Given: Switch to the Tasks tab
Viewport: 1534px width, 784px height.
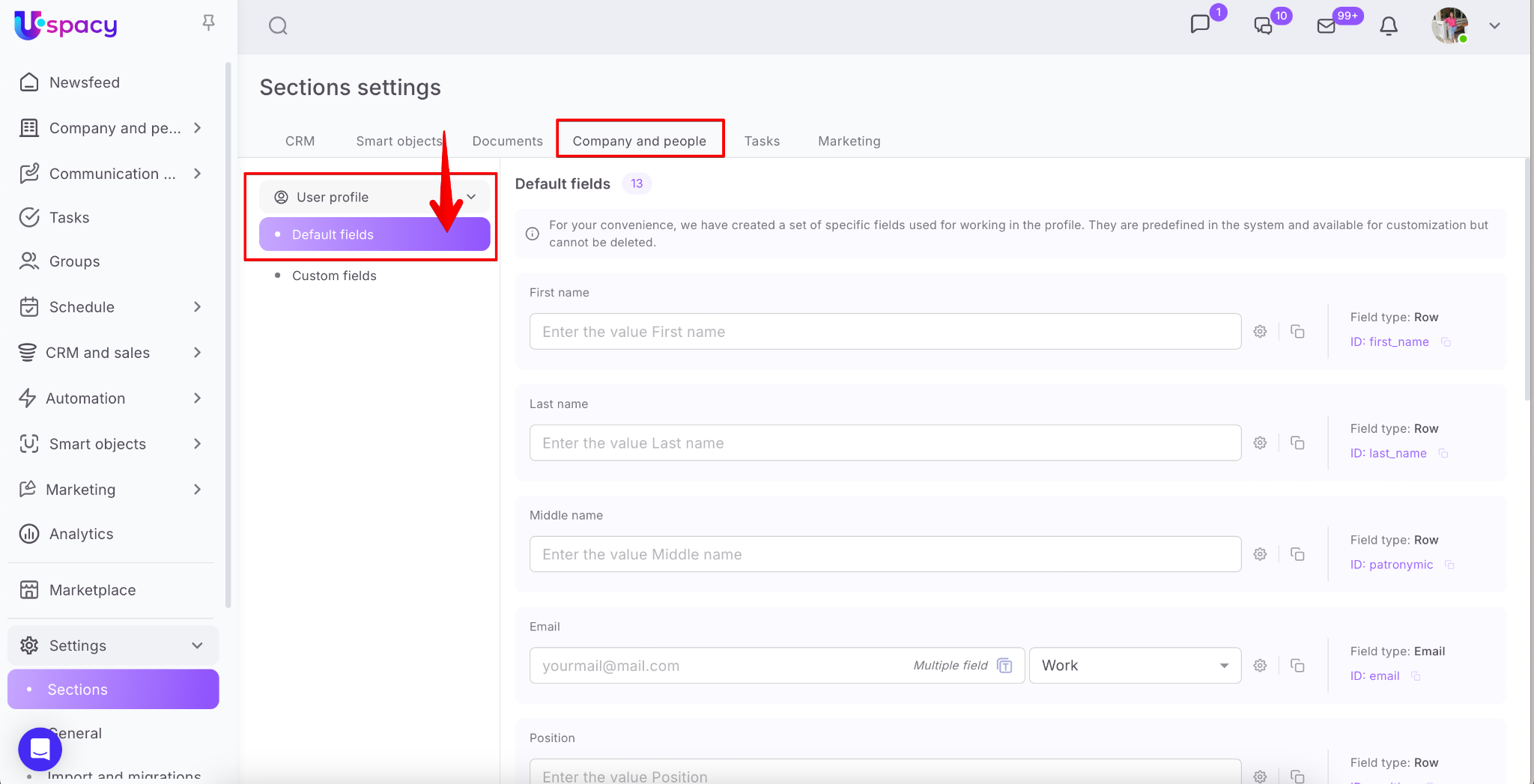Looking at the screenshot, I should (762, 141).
